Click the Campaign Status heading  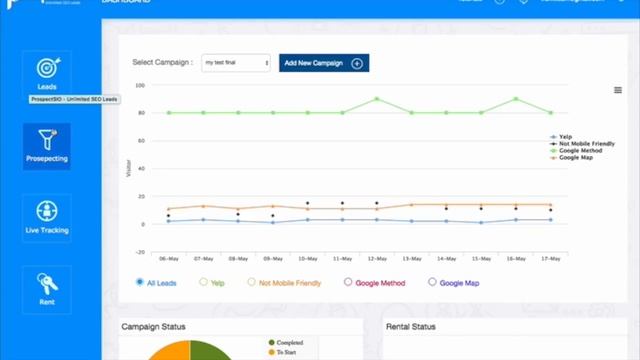pyautogui.click(x=153, y=327)
